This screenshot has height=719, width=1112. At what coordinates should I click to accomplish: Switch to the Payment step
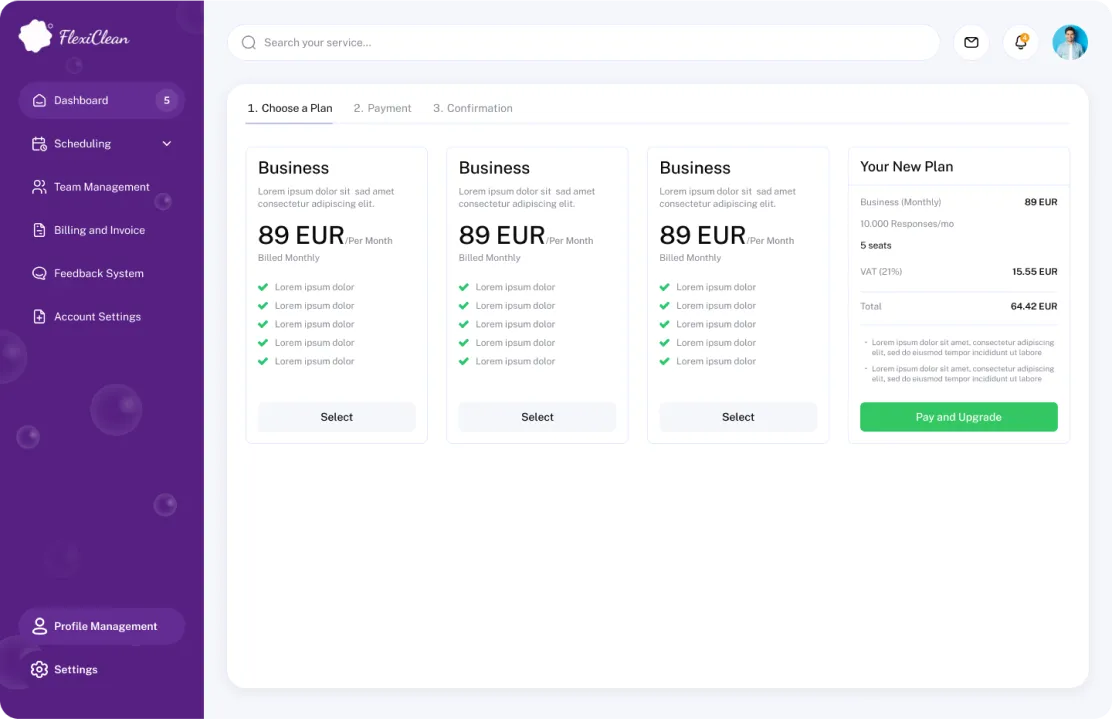click(x=382, y=108)
